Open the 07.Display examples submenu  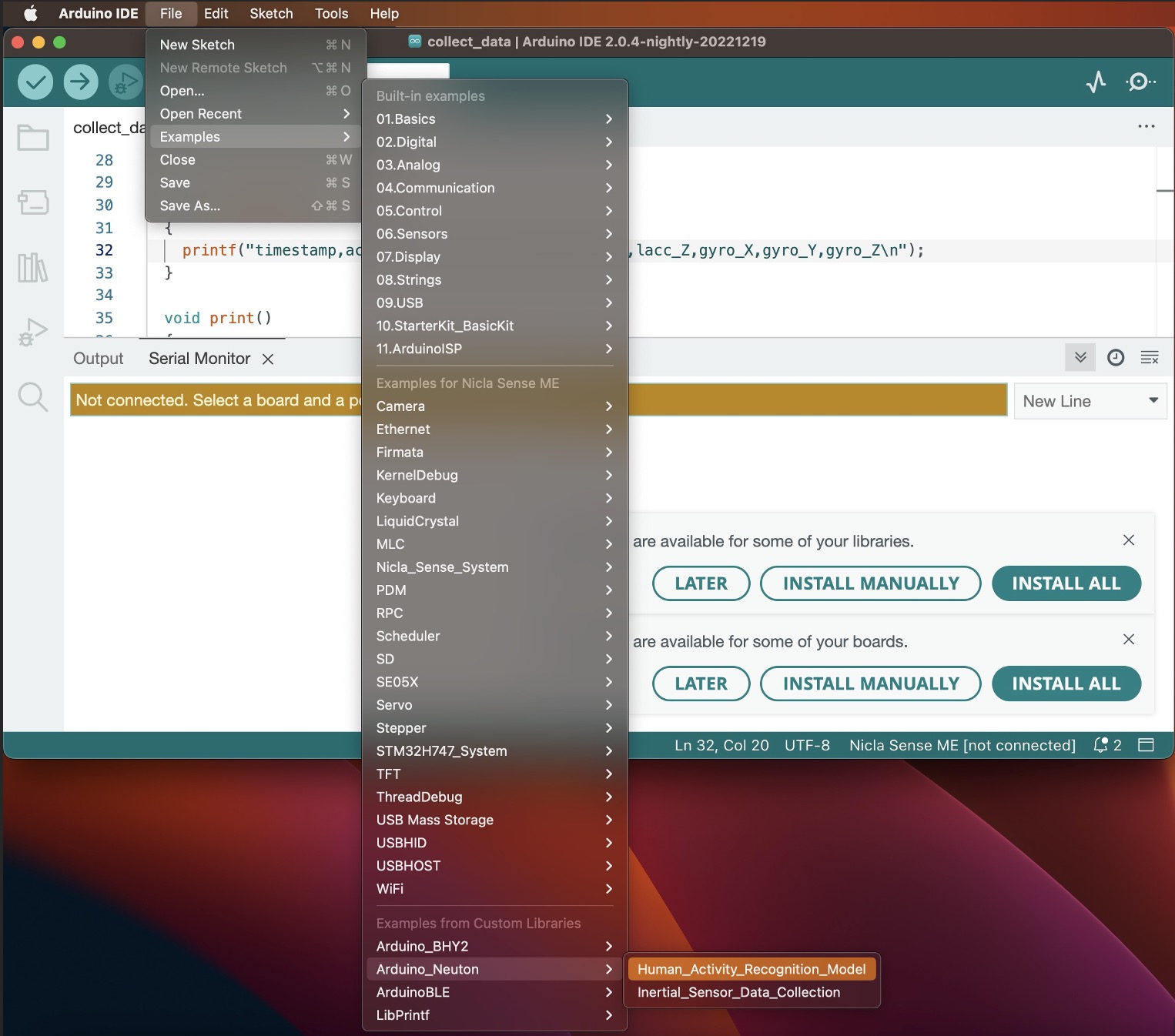click(x=494, y=257)
